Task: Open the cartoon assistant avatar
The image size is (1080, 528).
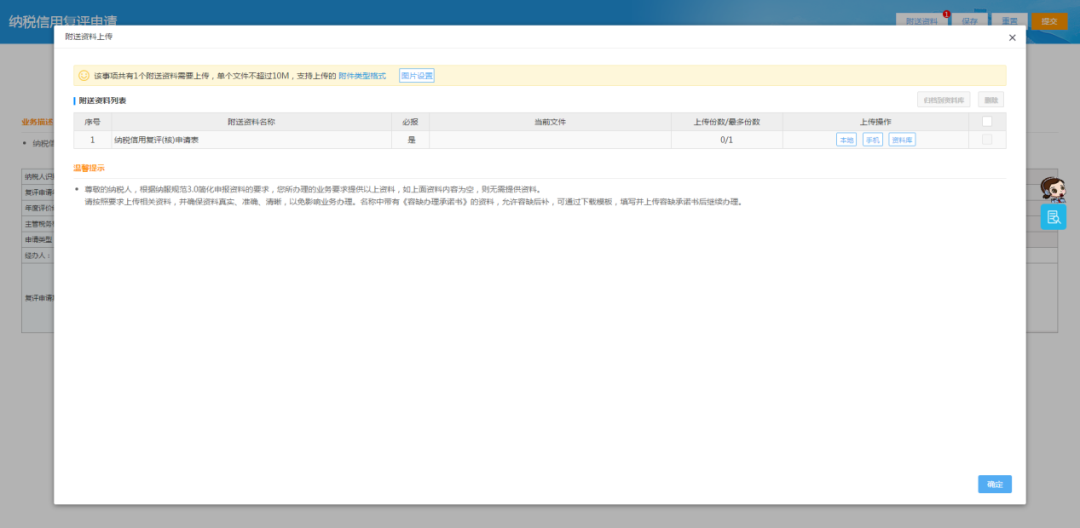Action: pos(1053,189)
